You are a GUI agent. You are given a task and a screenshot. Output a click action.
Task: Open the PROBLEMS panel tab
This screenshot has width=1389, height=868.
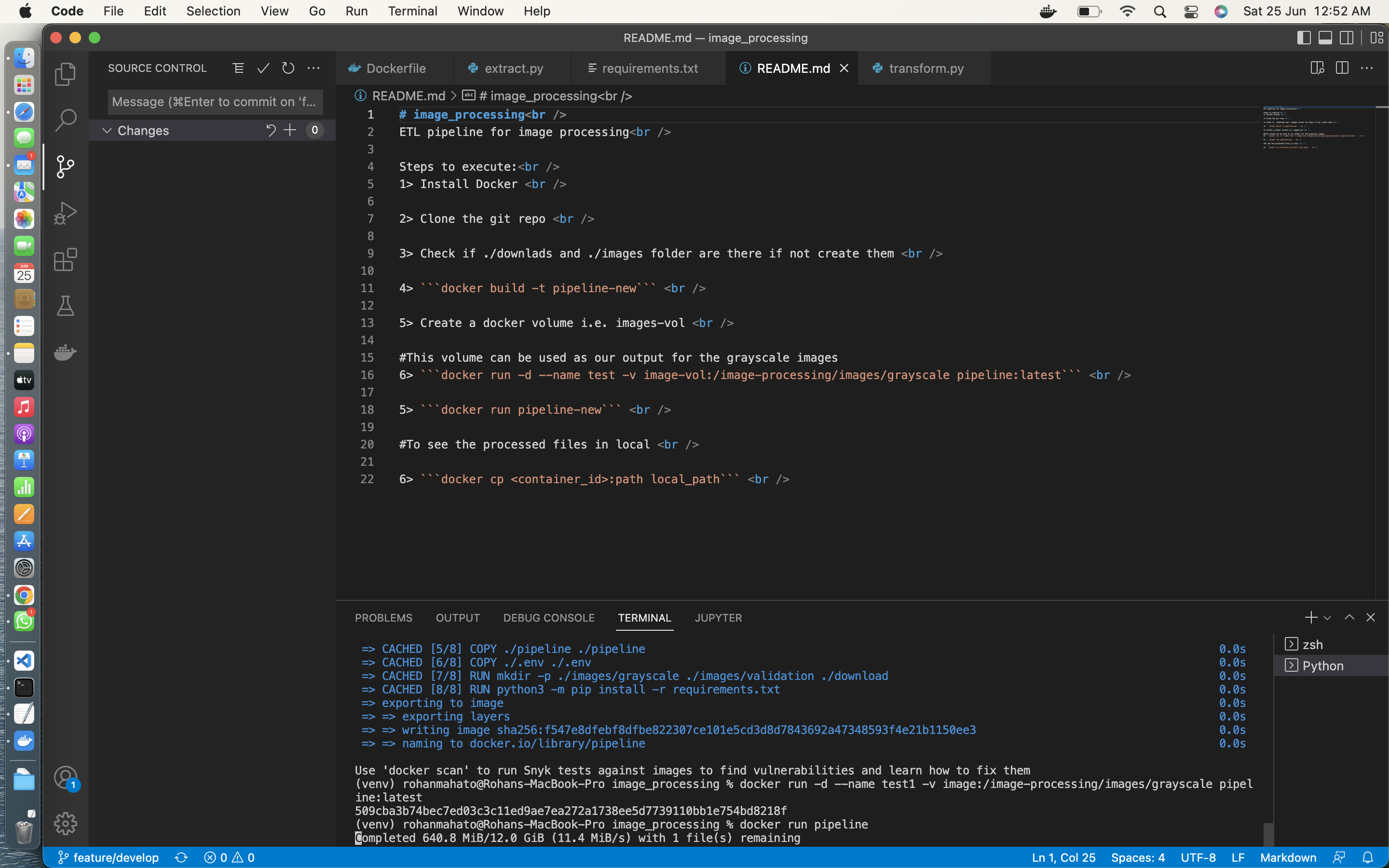383,618
